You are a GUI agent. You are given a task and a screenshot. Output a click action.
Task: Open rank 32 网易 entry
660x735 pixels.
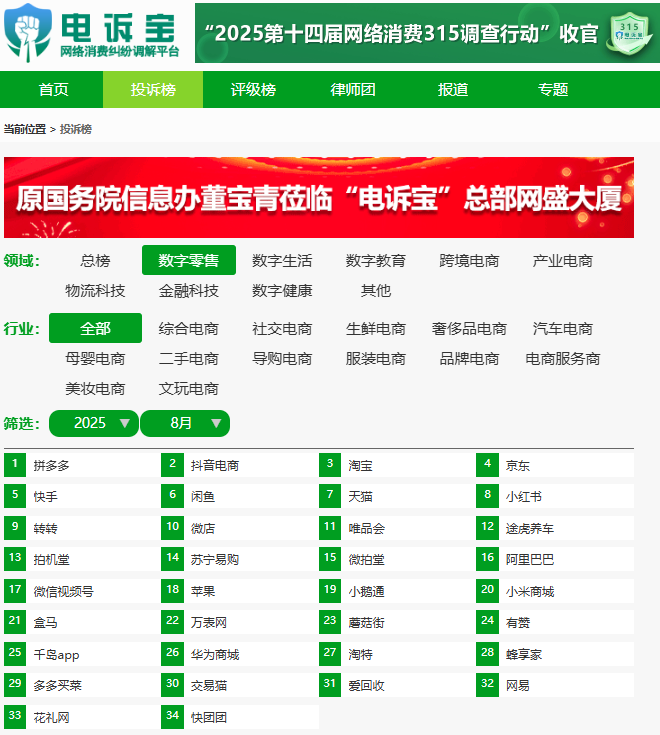coord(555,685)
